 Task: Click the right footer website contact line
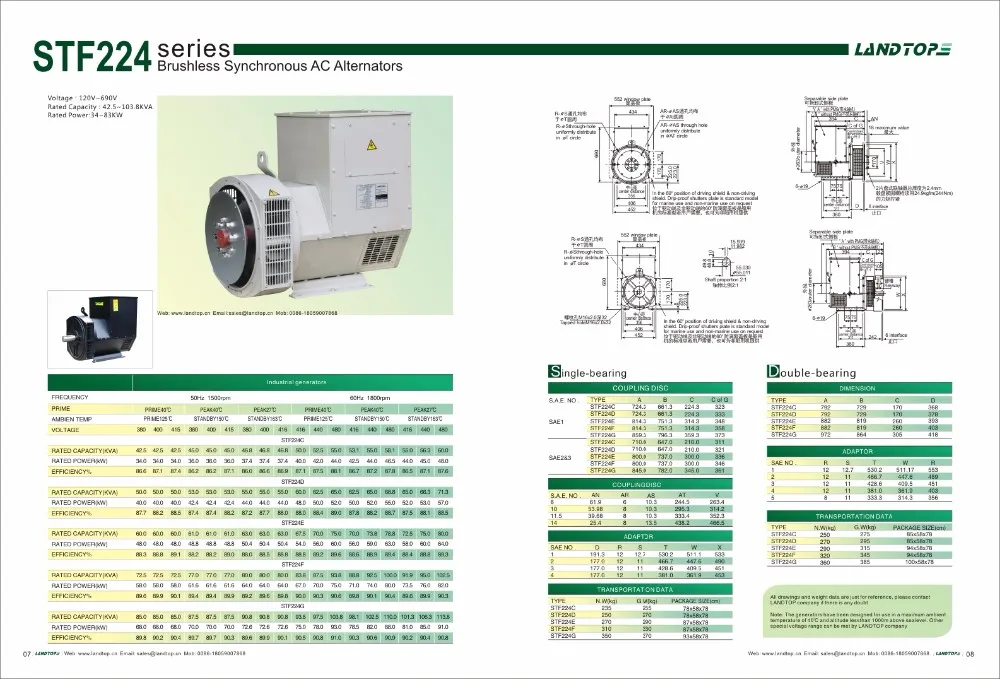point(839,653)
